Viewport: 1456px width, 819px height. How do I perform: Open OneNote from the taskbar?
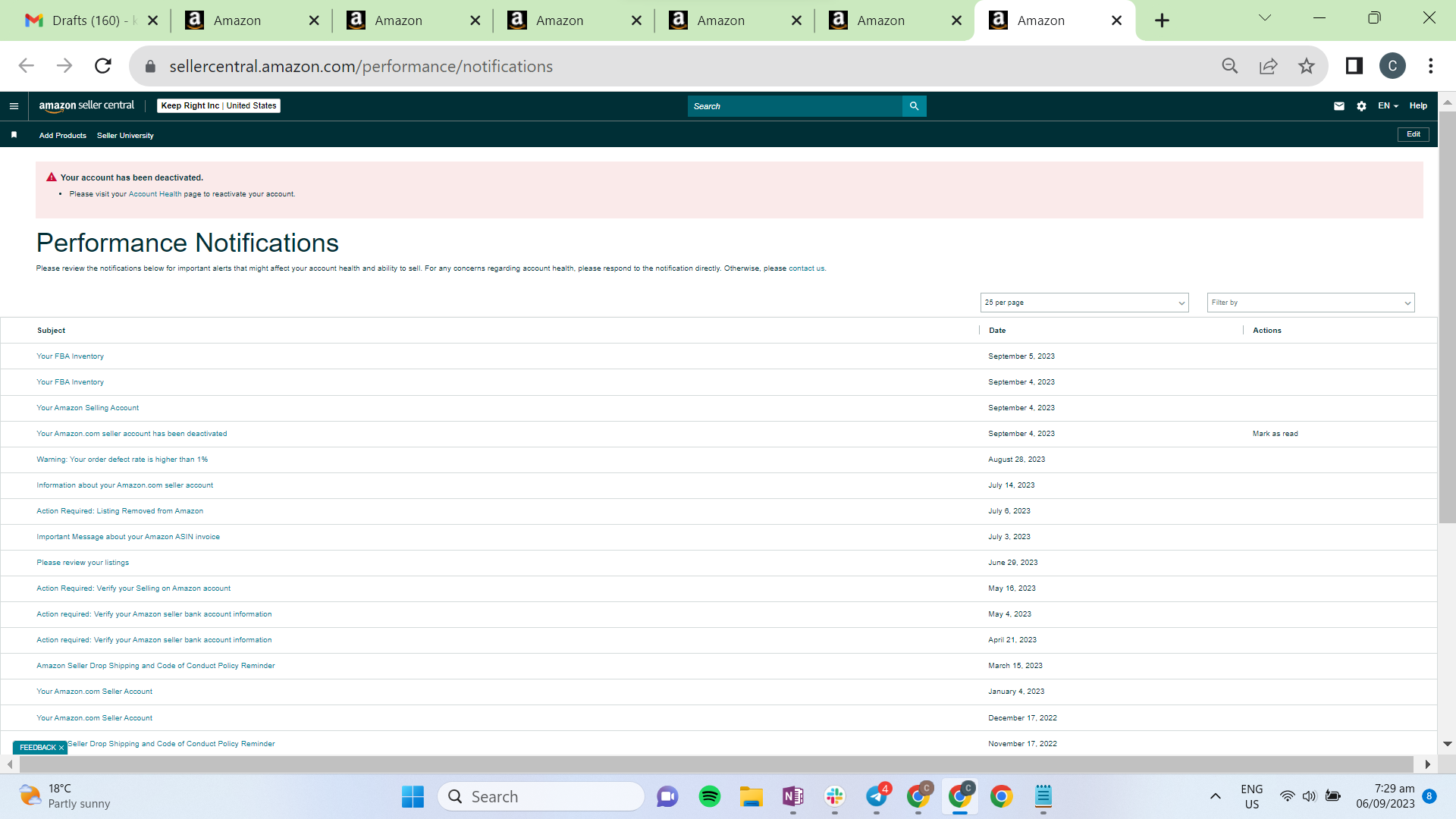click(x=792, y=796)
